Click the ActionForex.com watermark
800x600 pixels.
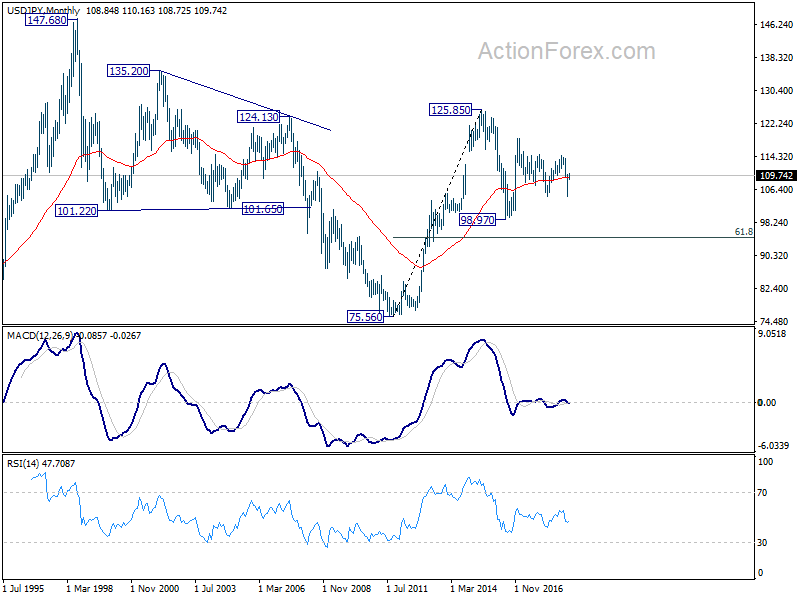click(566, 51)
